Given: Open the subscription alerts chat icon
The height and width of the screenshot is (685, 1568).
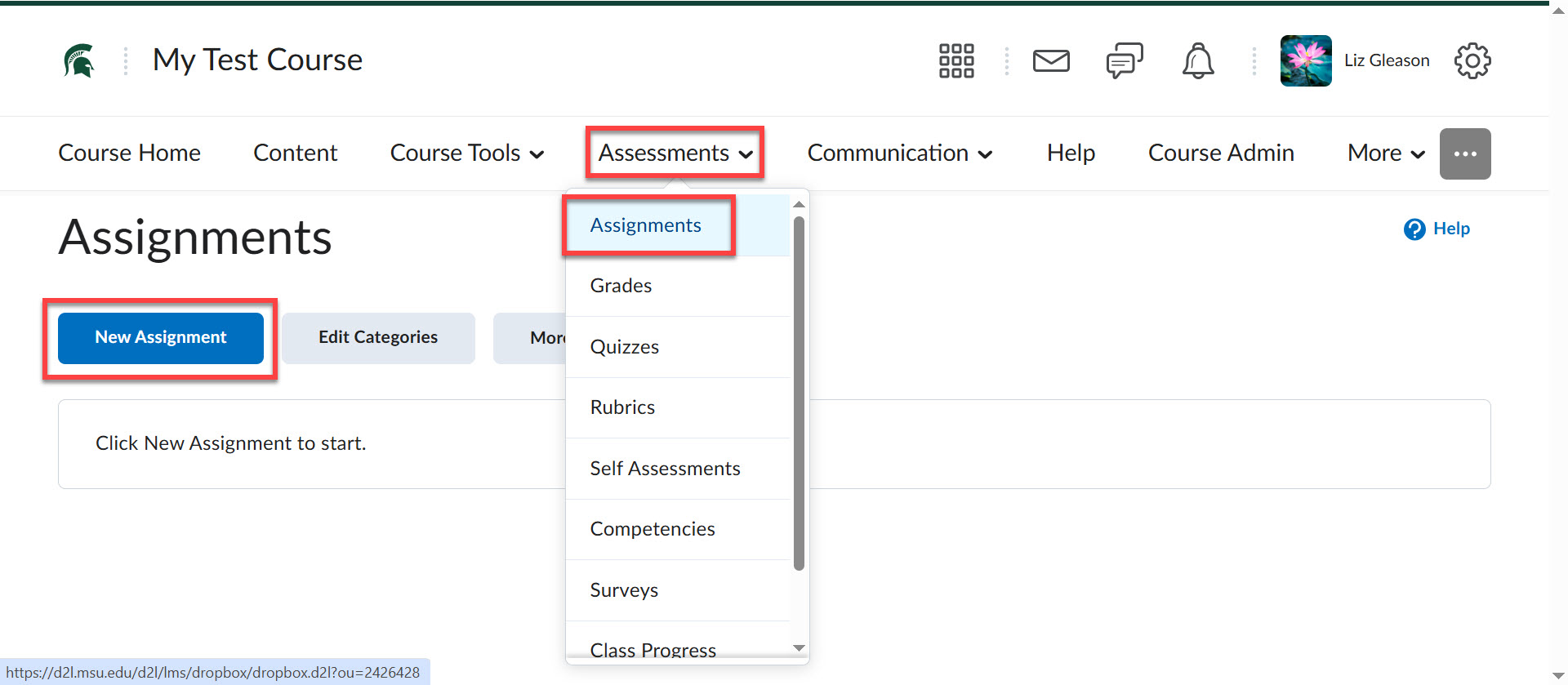Looking at the screenshot, I should coord(1124,60).
